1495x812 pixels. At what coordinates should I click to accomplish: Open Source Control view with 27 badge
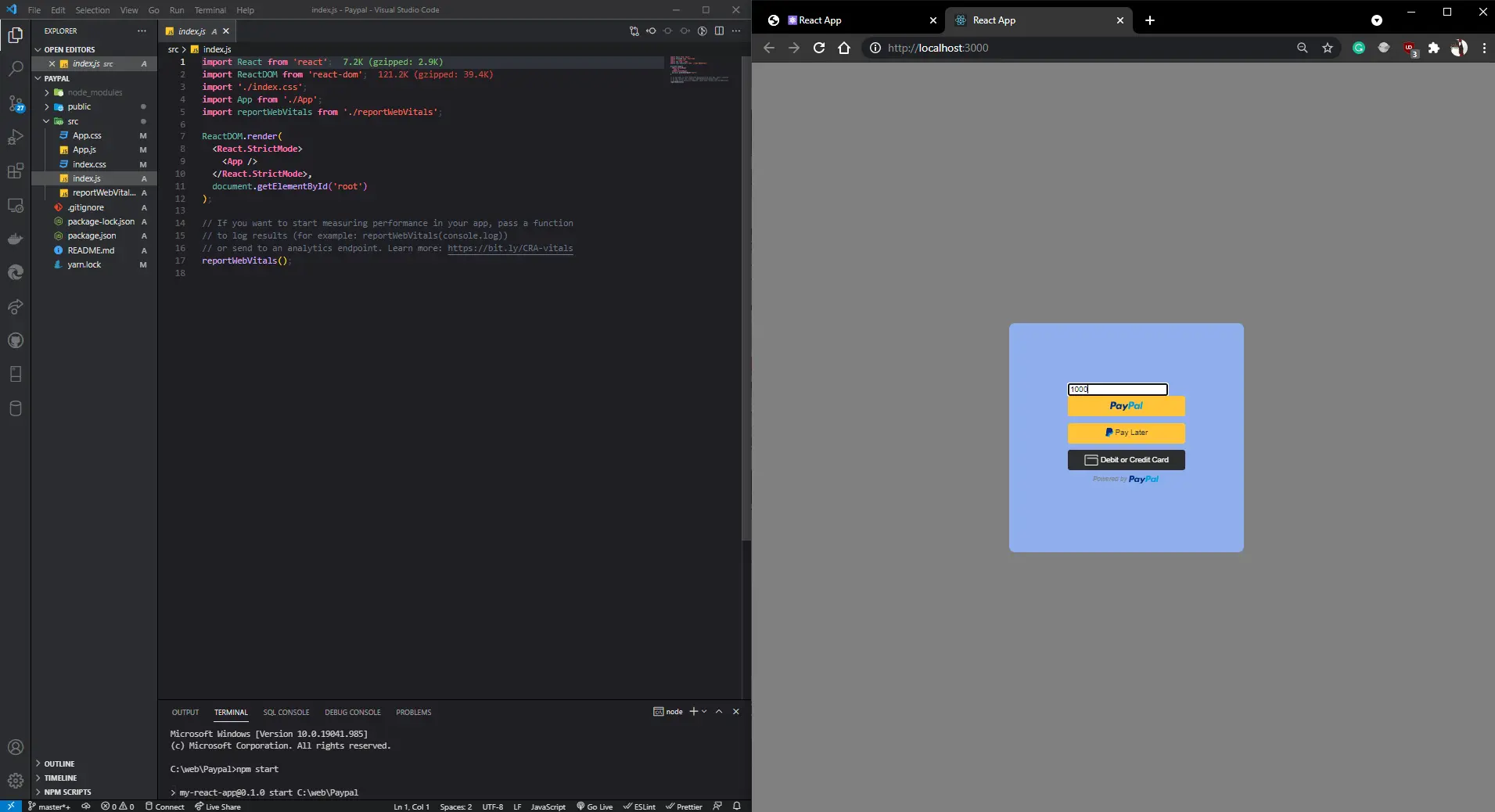tap(15, 103)
